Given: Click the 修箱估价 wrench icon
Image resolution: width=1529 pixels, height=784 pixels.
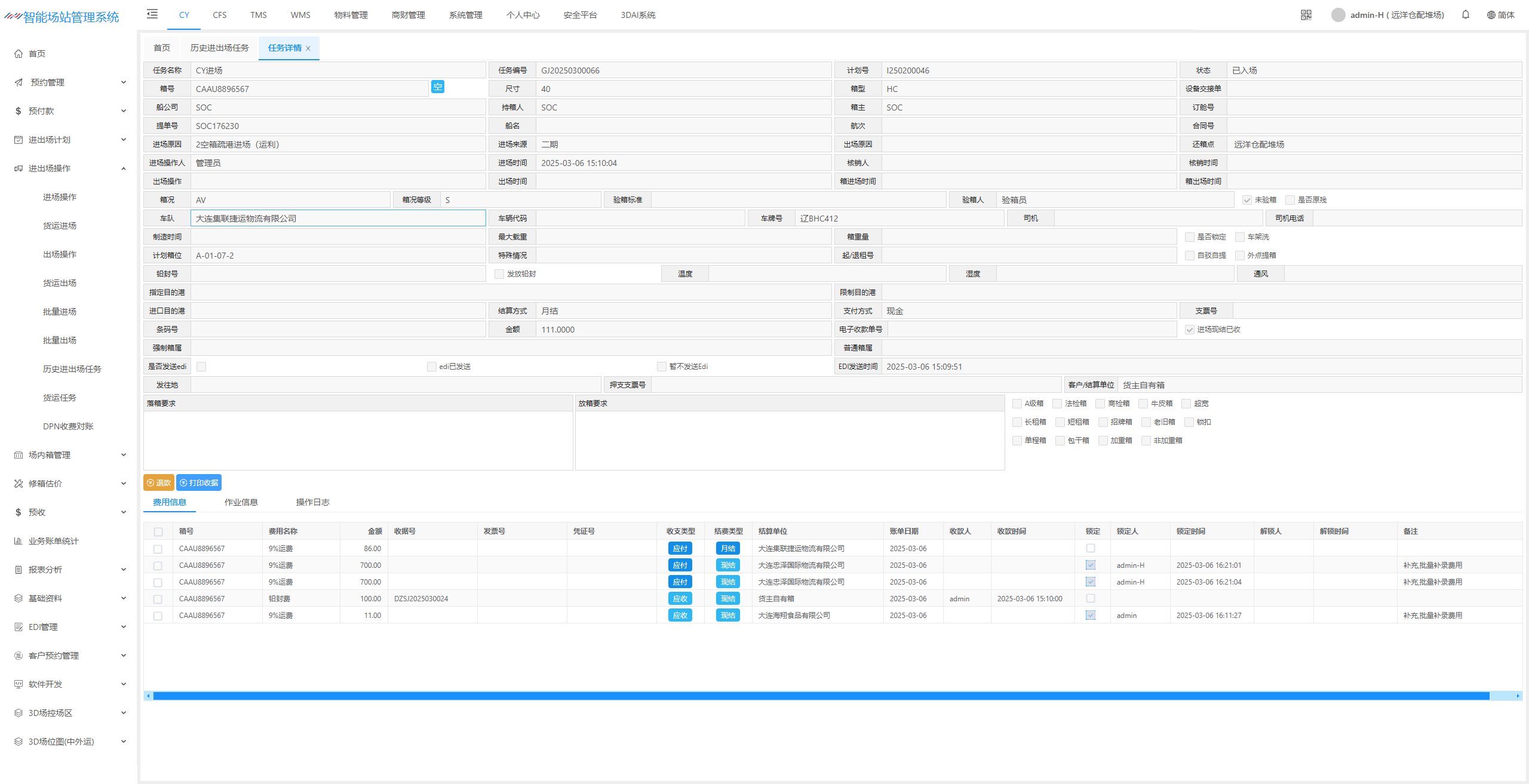Looking at the screenshot, I should [x=19, y=484].
